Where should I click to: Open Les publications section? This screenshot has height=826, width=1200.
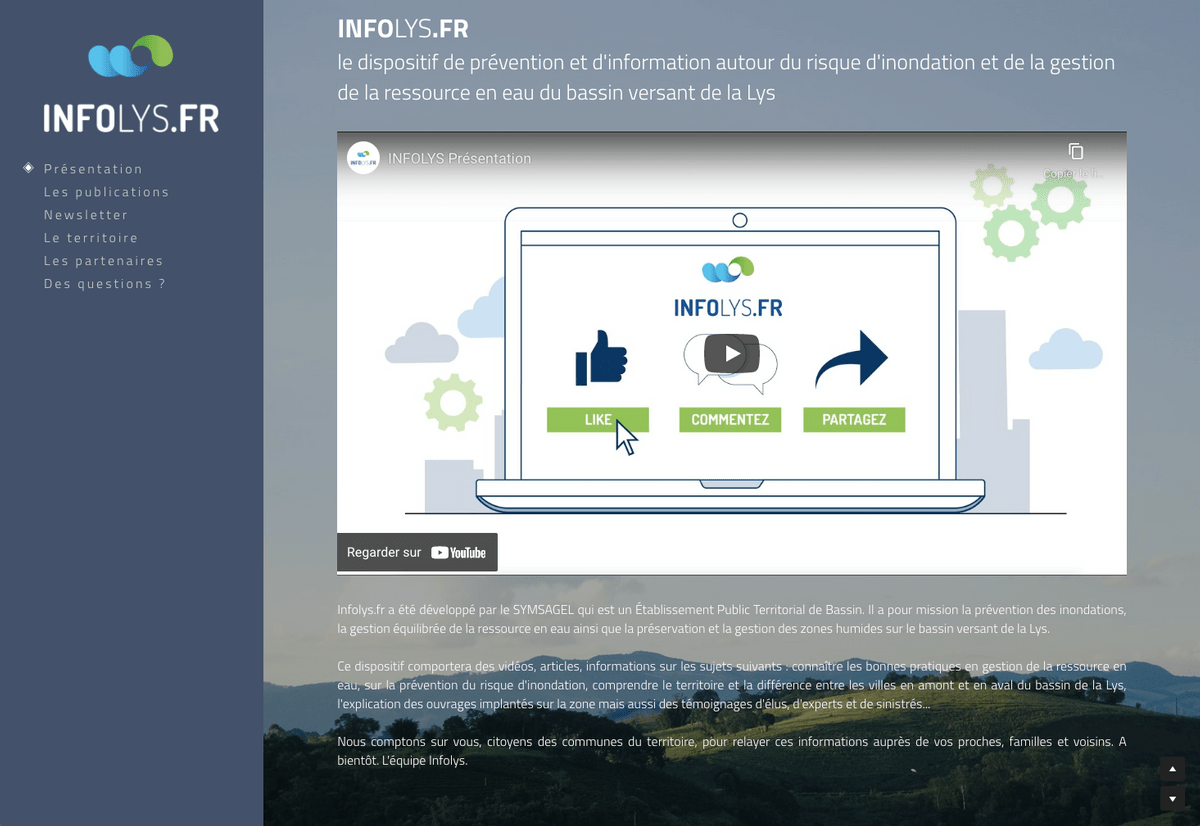click(106, 192)
